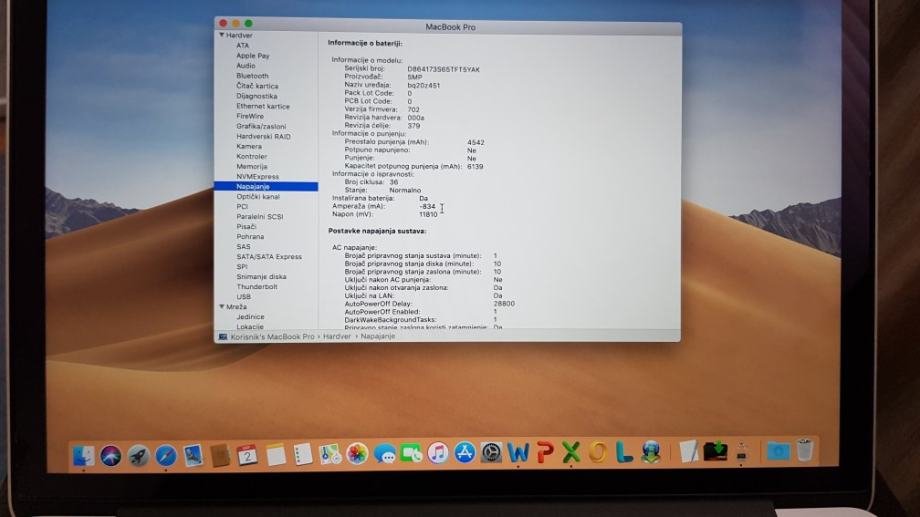Viewport: 920px width, 517px height.
Task: Open globe with green download arrow app
Action: (651, 452)
